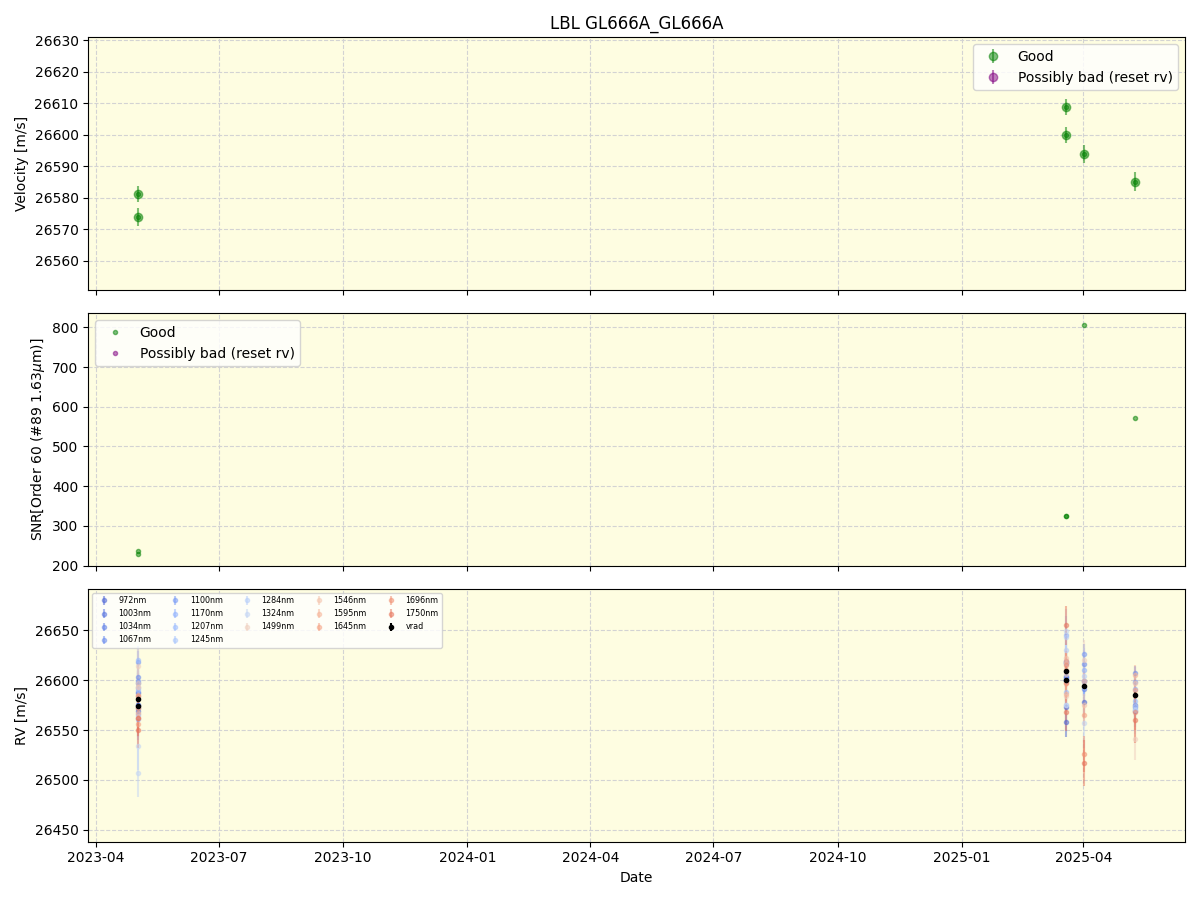The image size is (1200, 900).
Task: Click the 2024-10 date tick label
Action: pos(837,857)
